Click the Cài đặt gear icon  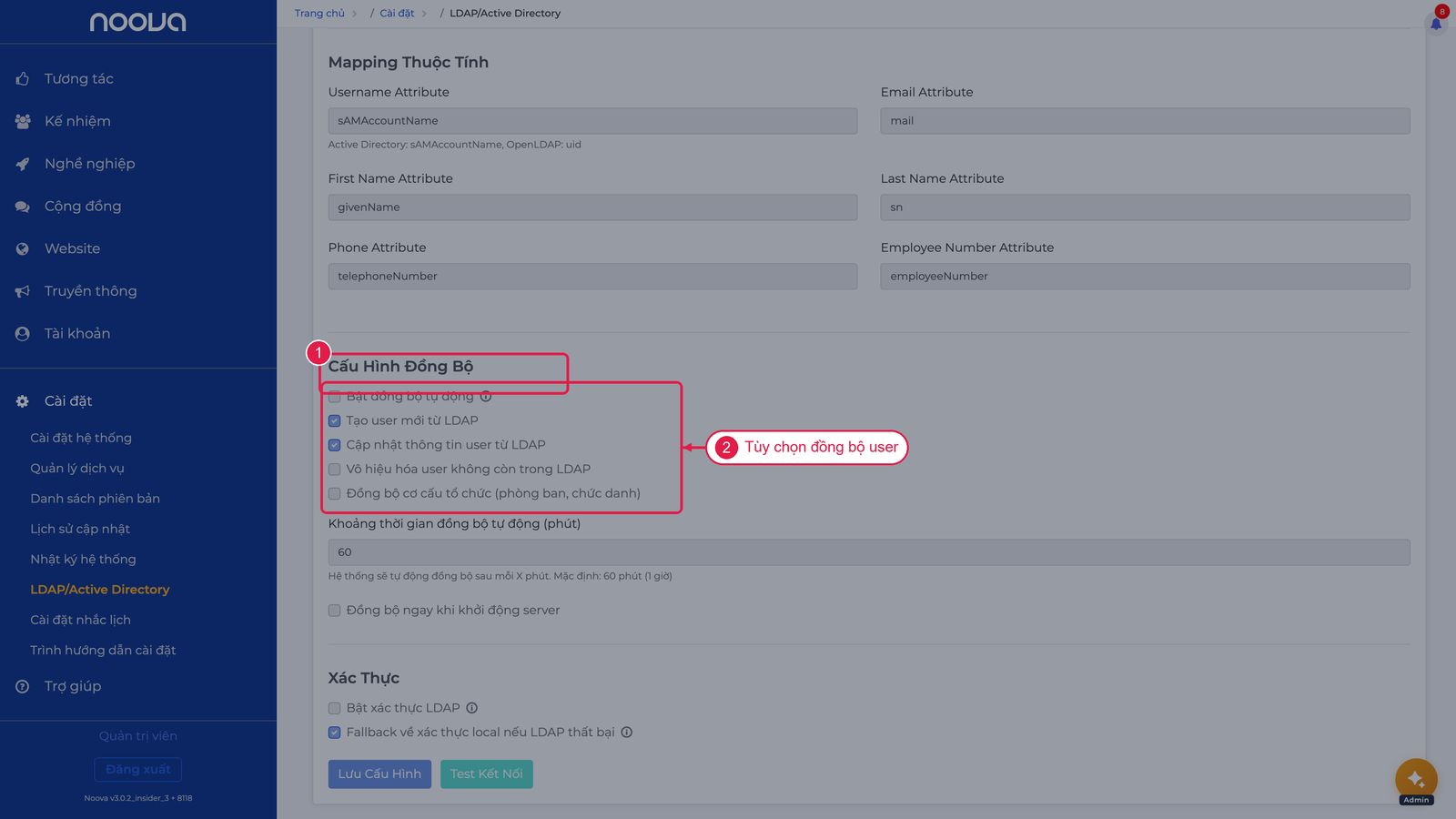[23, 401]
